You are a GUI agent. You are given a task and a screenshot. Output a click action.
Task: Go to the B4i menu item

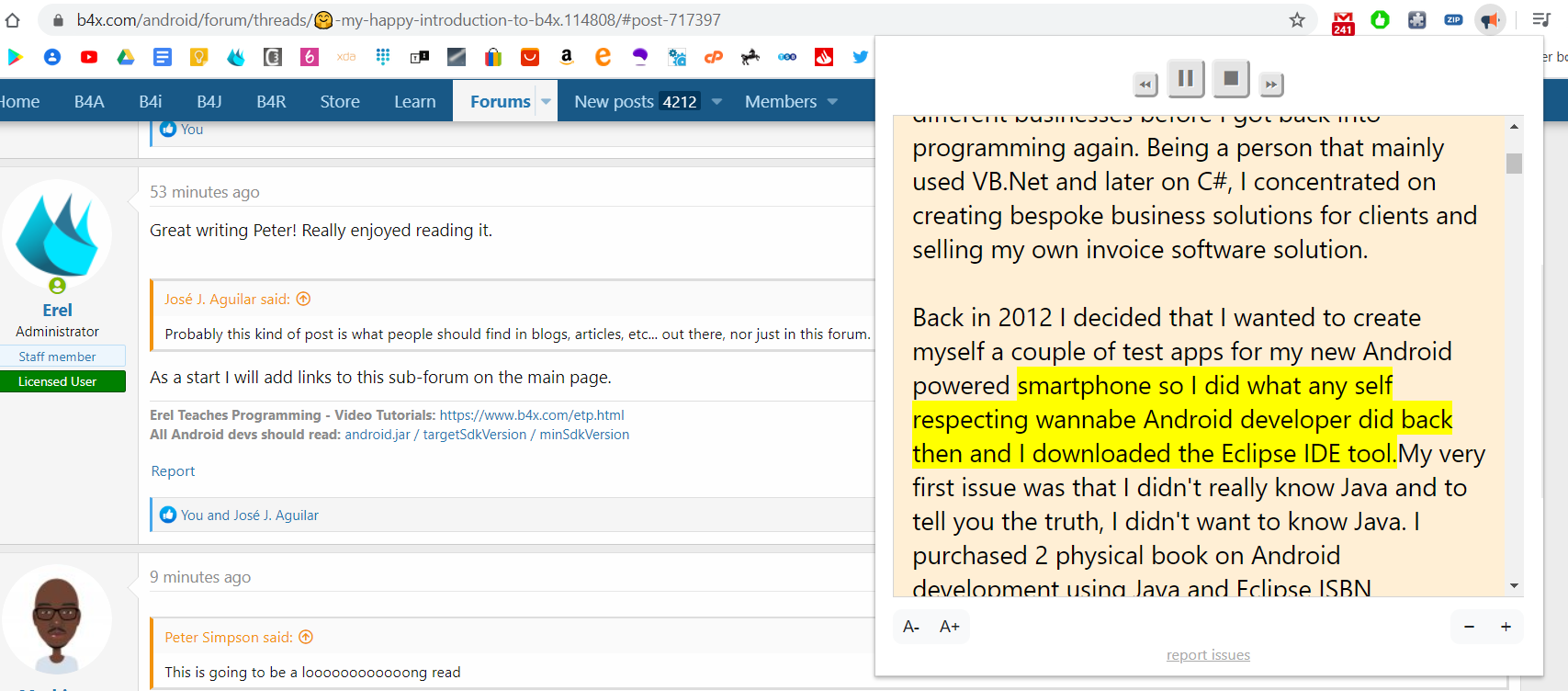[151, 102]
